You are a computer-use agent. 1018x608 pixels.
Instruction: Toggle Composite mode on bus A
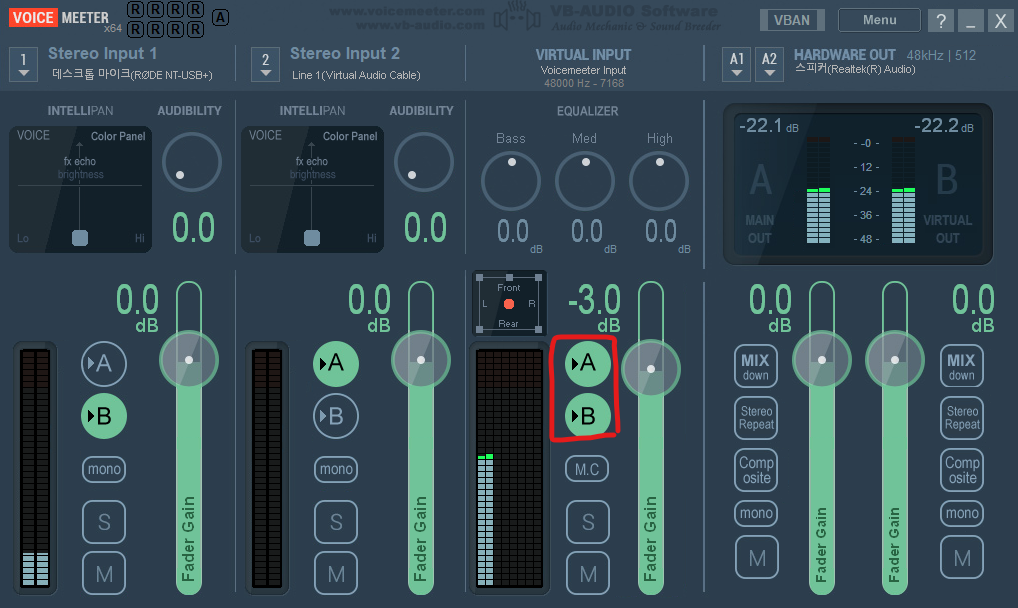(756, 470)
